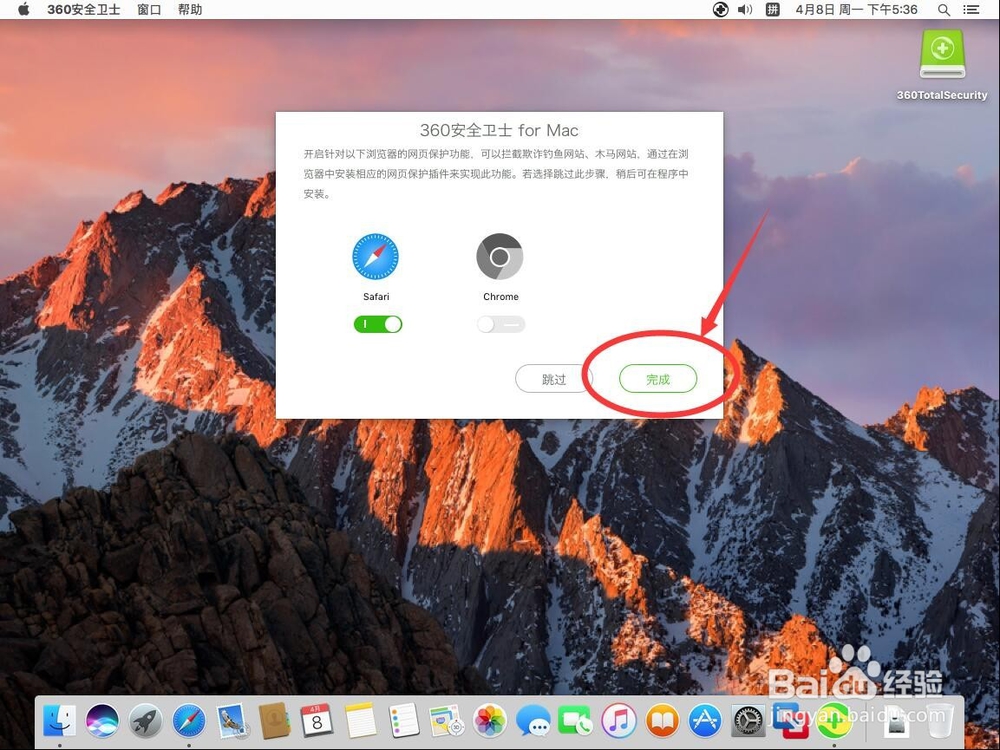Click the Chrome browser icon in the dialog
Screen dimensions: 1000x750
[x=500, y=256]
